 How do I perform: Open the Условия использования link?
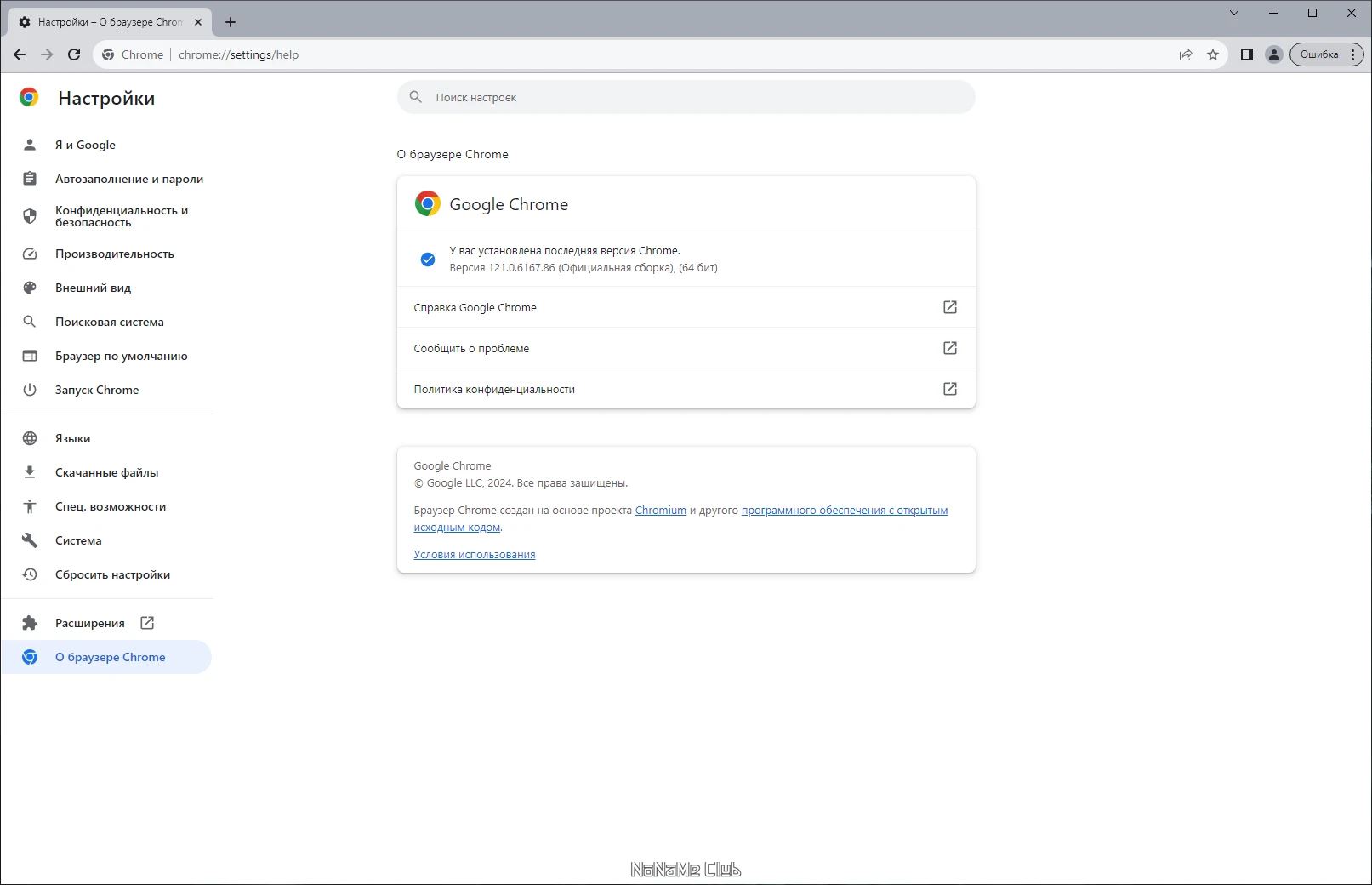(475, 554)
